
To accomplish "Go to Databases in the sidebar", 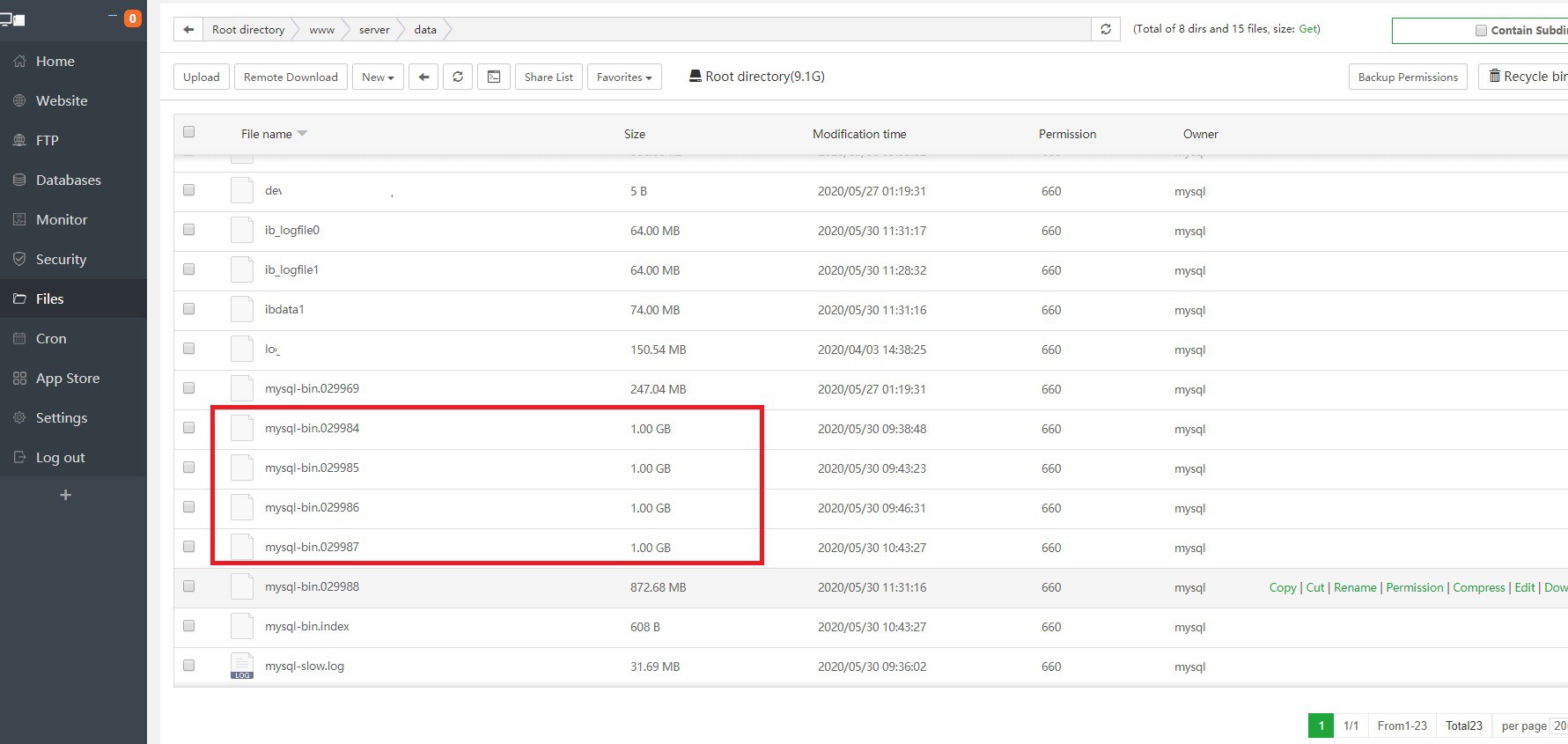I will (68, 180).
